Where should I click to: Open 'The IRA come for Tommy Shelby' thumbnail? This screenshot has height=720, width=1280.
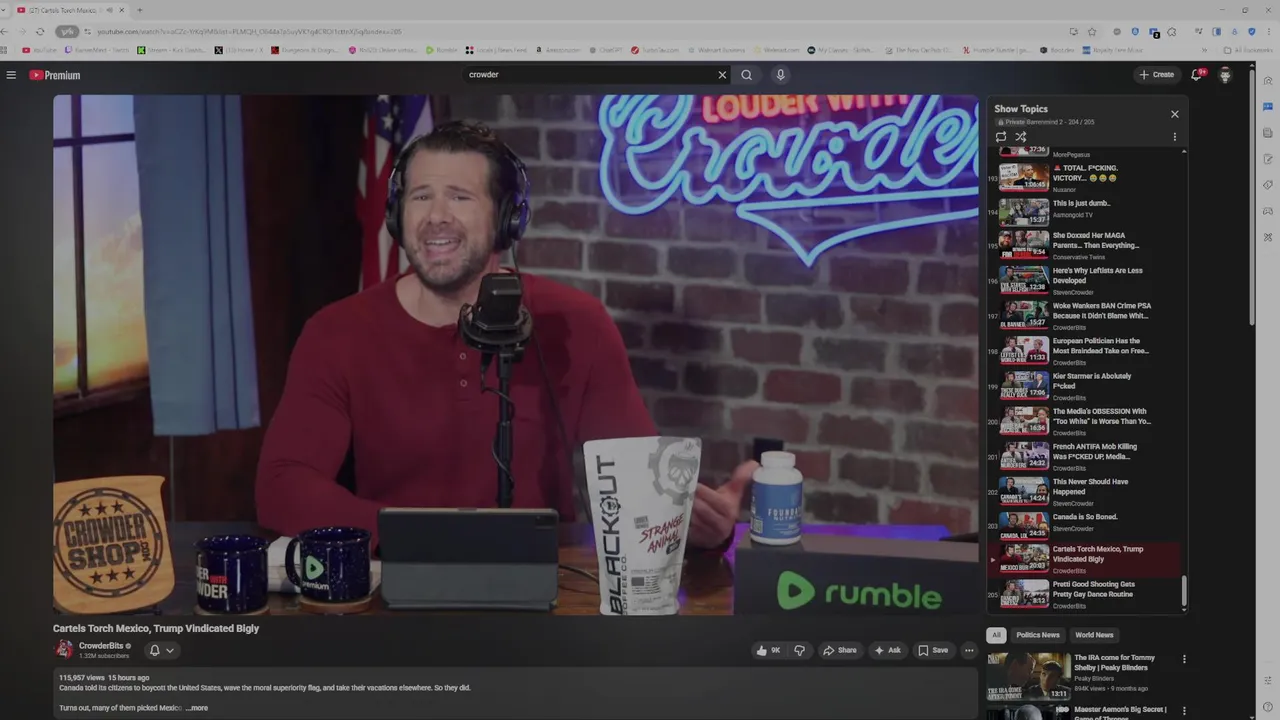pos(1028,676)
